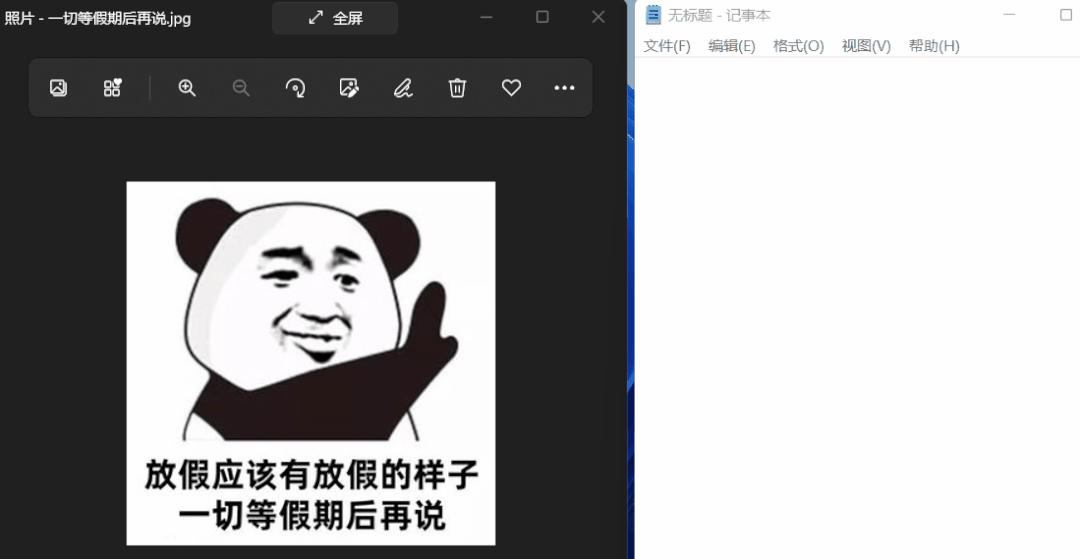Minimize the Photos window
This screenshot has width=1080, height=559.
(x=486, y=17)
